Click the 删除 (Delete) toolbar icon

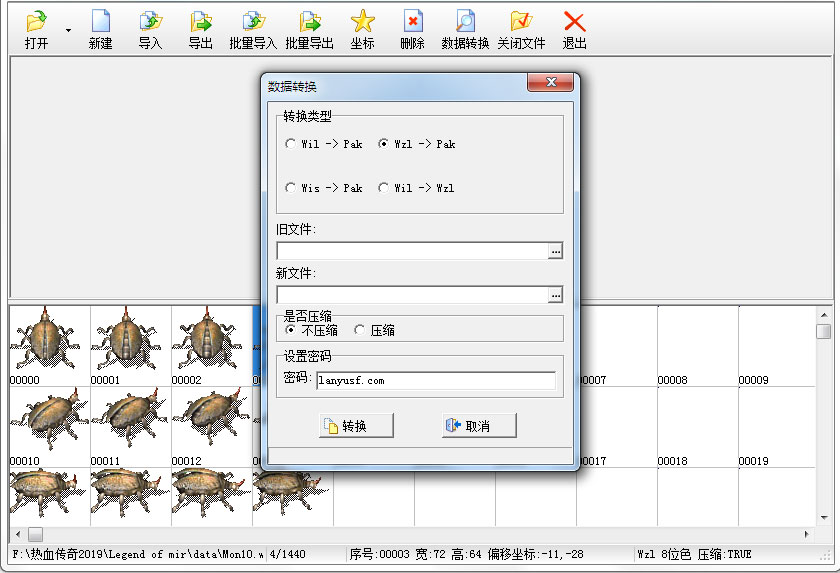tap(412, 21)
